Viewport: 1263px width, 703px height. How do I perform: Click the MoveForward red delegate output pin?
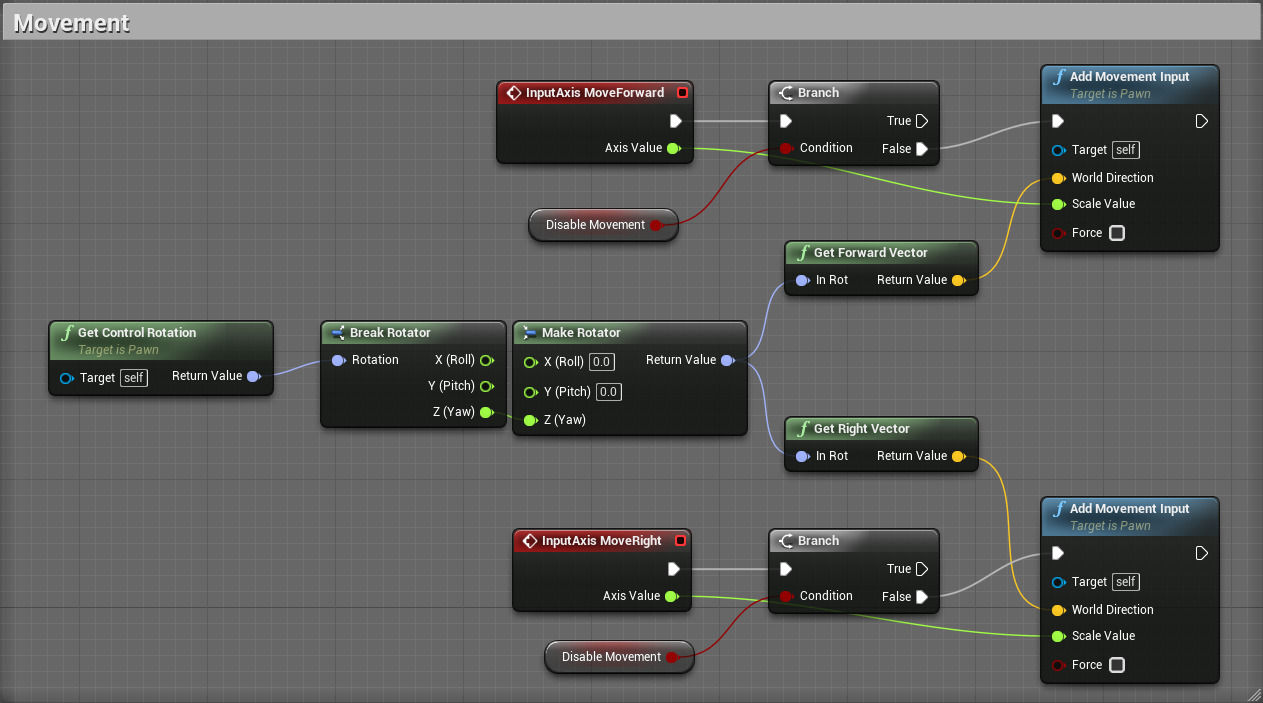point(682,93)
